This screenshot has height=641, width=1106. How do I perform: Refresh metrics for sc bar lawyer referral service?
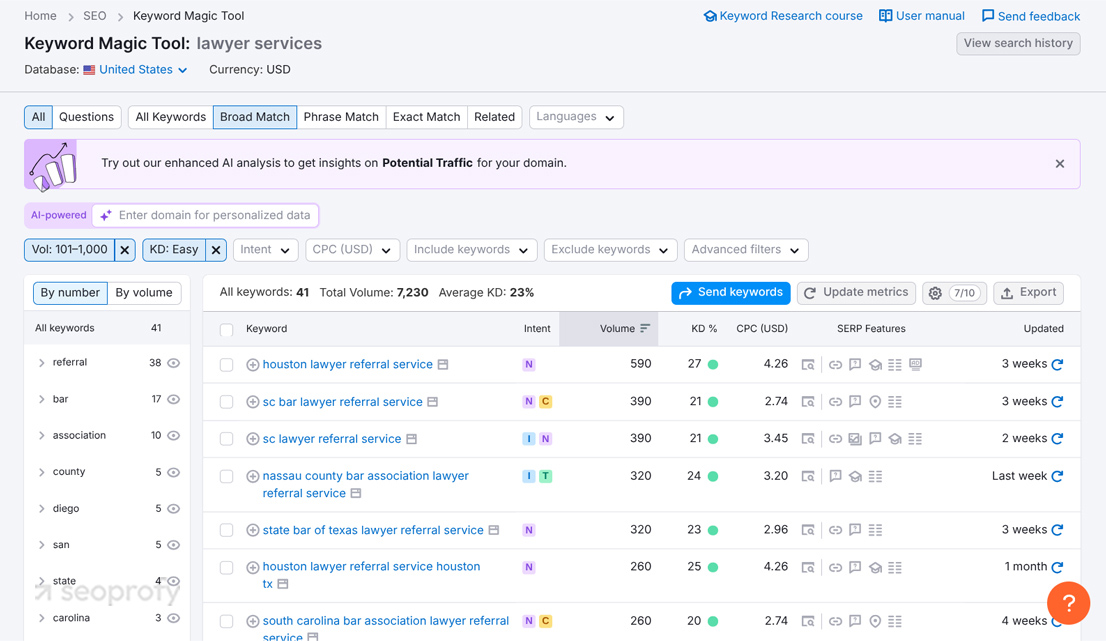(1057, 402)
